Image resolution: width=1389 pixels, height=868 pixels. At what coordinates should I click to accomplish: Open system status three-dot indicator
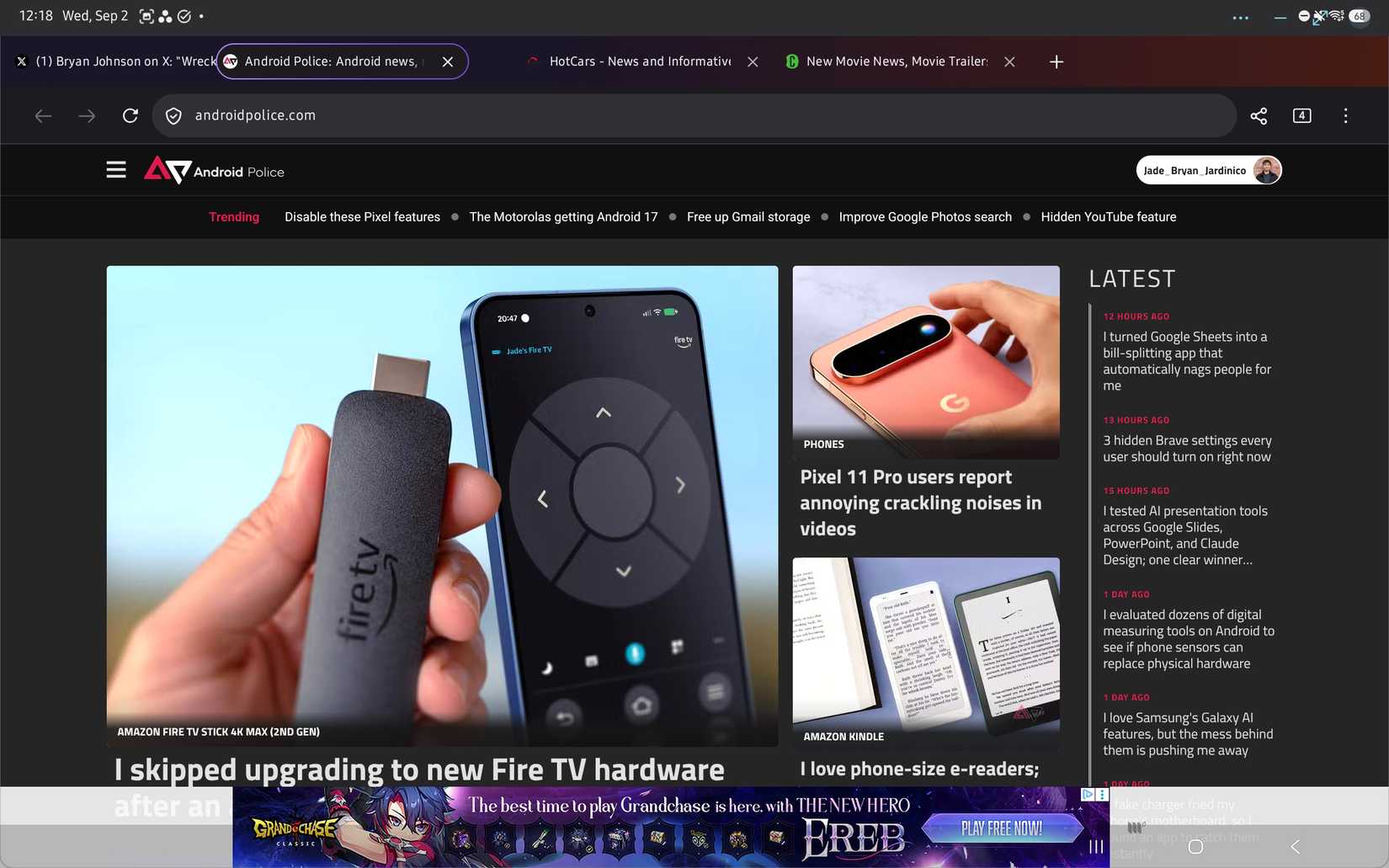coord(1241,17)
